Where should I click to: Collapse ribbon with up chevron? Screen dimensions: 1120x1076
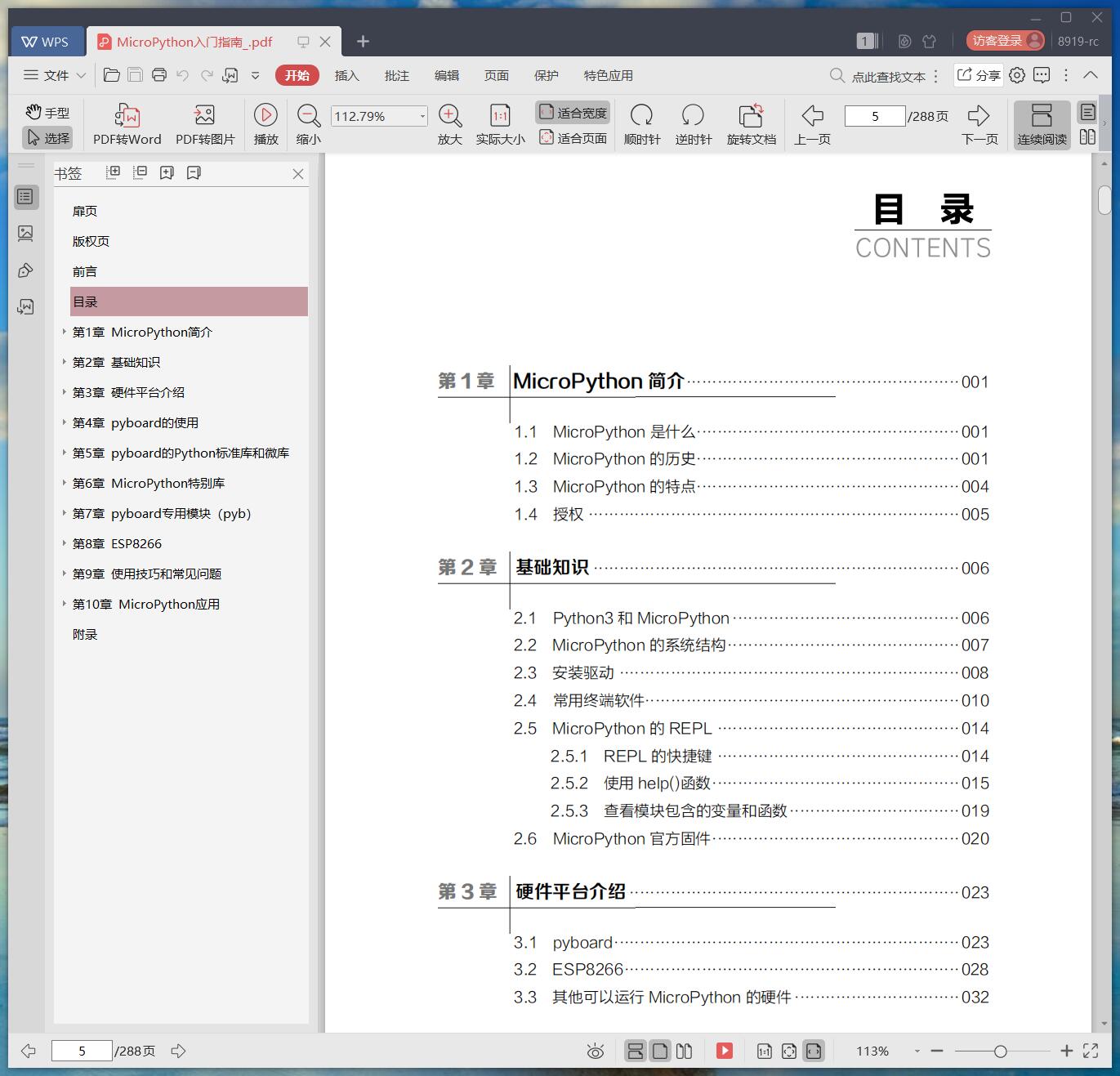point(1091,75)
